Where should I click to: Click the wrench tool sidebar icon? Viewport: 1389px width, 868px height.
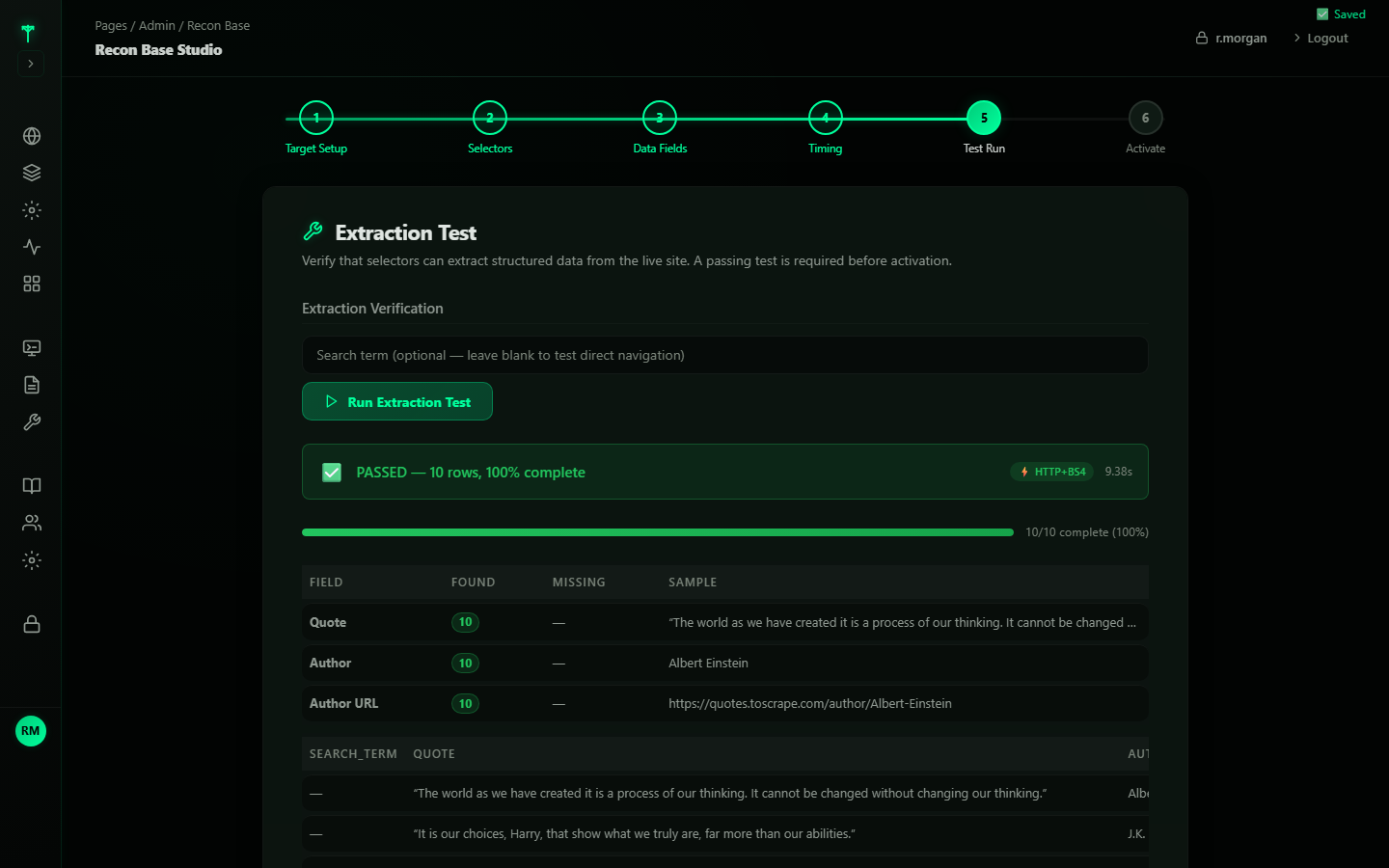pyautogui.click(x=32, y=422)
